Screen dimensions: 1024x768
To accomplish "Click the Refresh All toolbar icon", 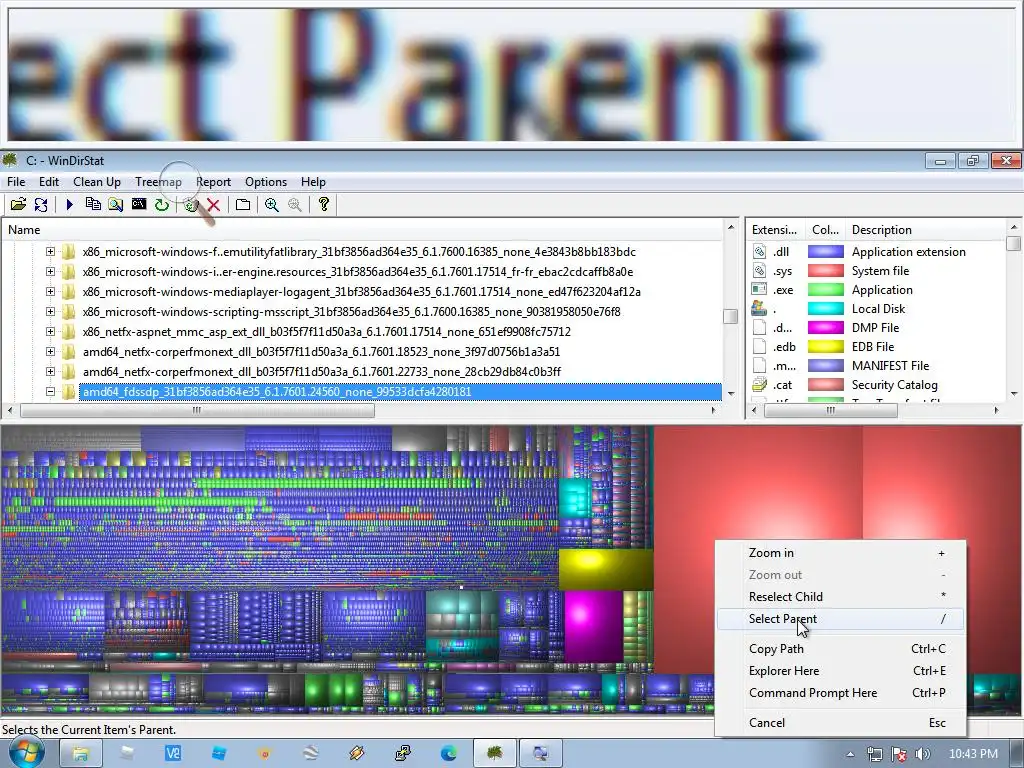I will (41, 204).
